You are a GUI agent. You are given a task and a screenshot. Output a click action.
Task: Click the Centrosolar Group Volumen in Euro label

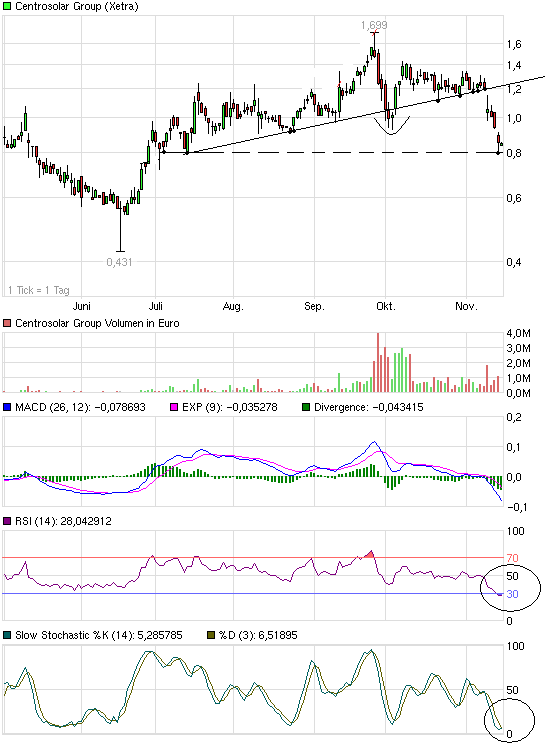pyautogui.click(x=97, y=323)
